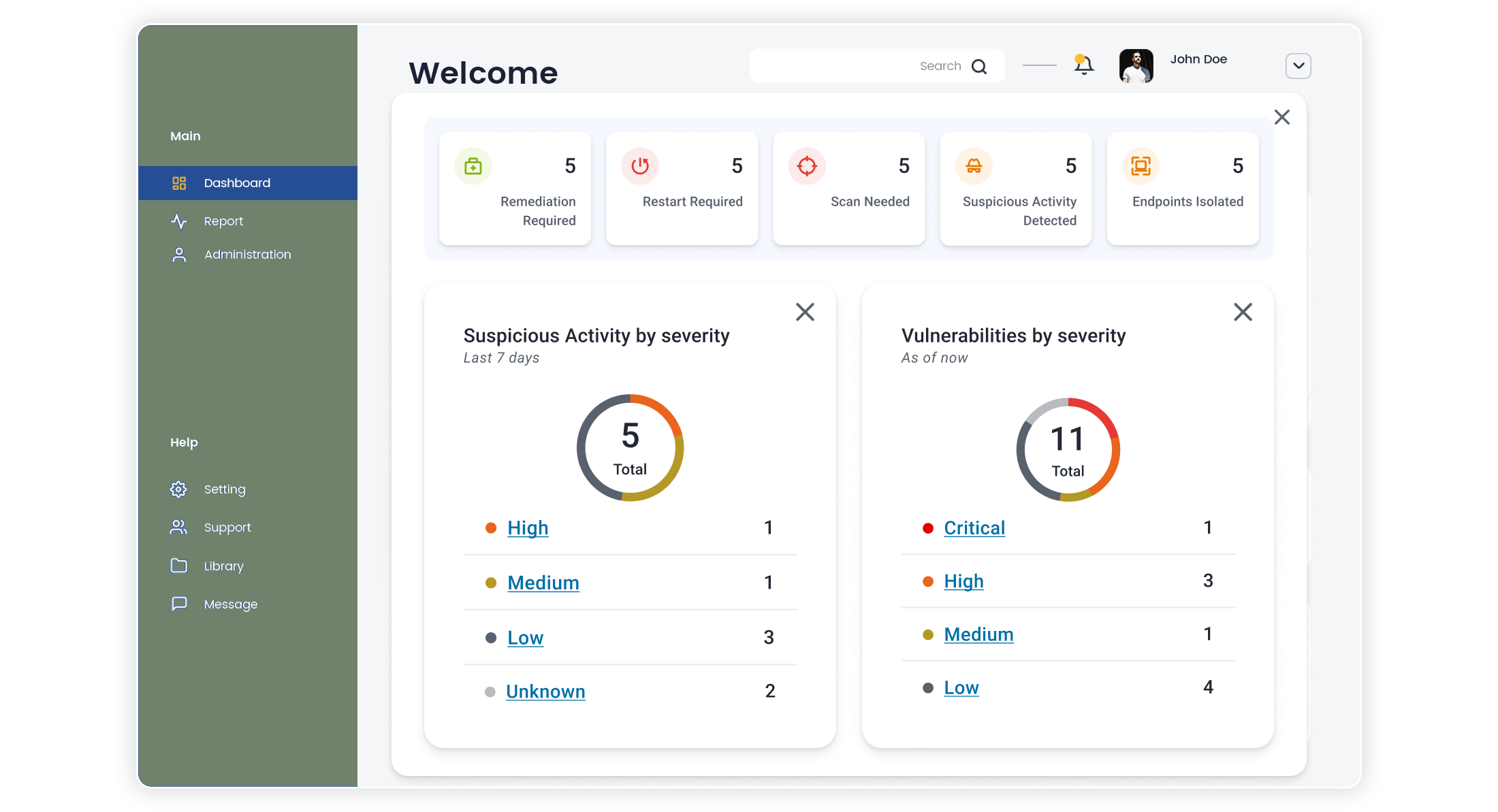
Task: Open the Critical vulnerabilities link
Action: 974,527
